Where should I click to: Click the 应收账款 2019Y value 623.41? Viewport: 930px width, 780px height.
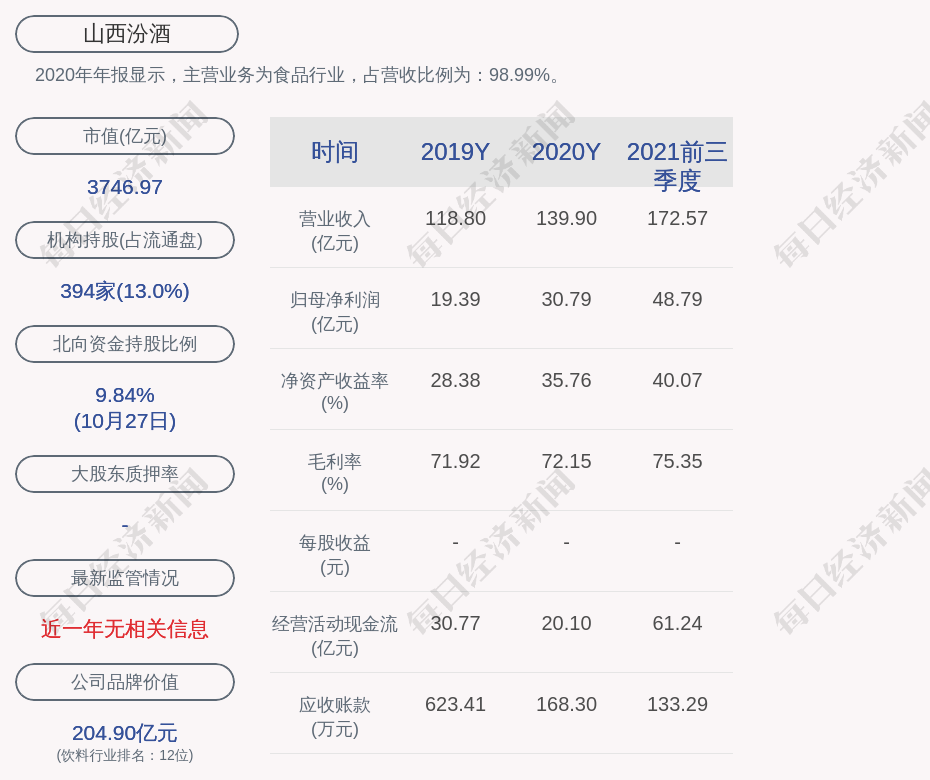[455, 704]
